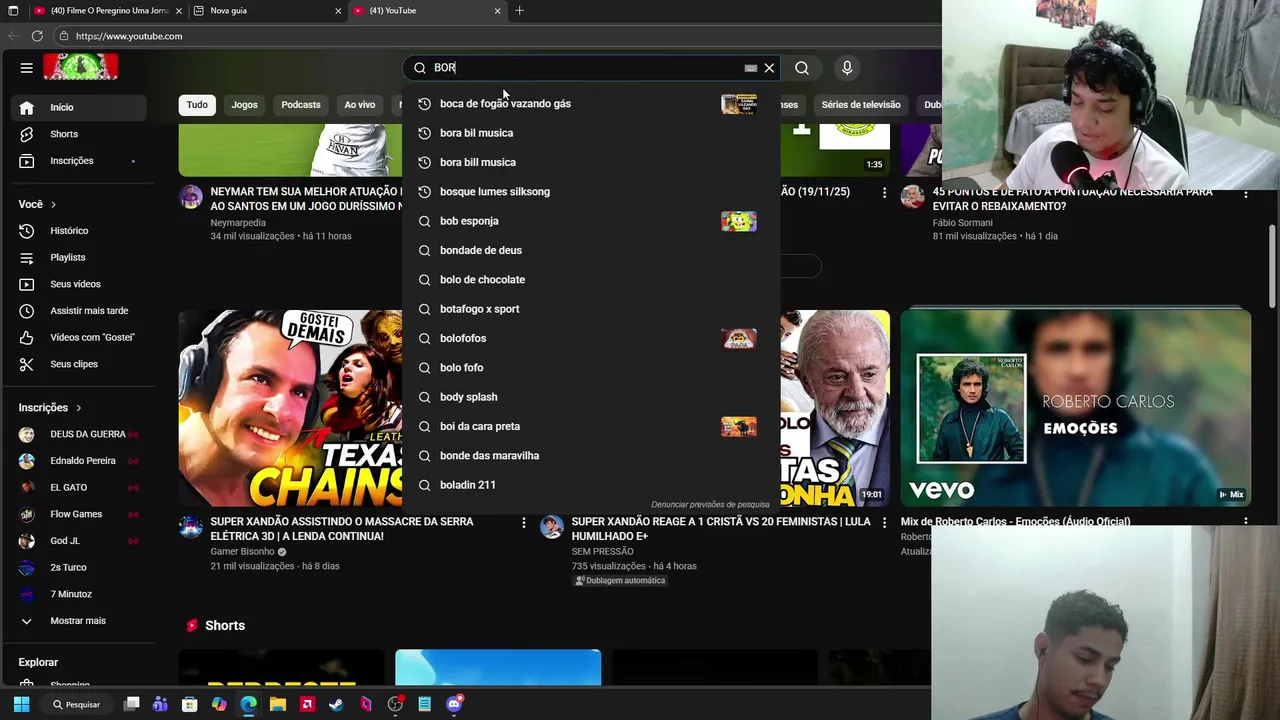The image size is (1280, 720).
Task: Start voice search with the microphone icon
Action: coord(847,68)
